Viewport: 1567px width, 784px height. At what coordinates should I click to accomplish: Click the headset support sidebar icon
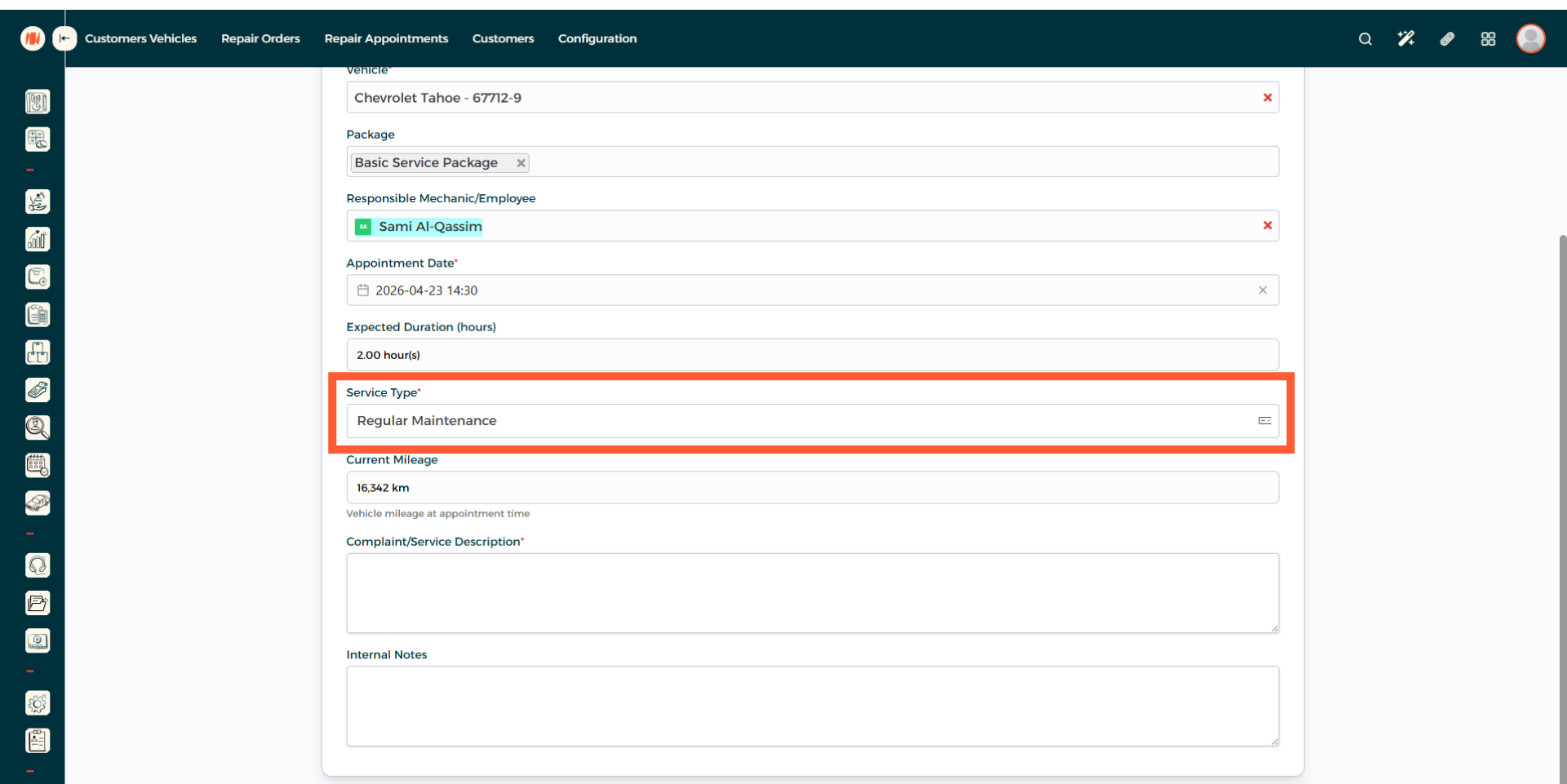(x=38, y=565)
